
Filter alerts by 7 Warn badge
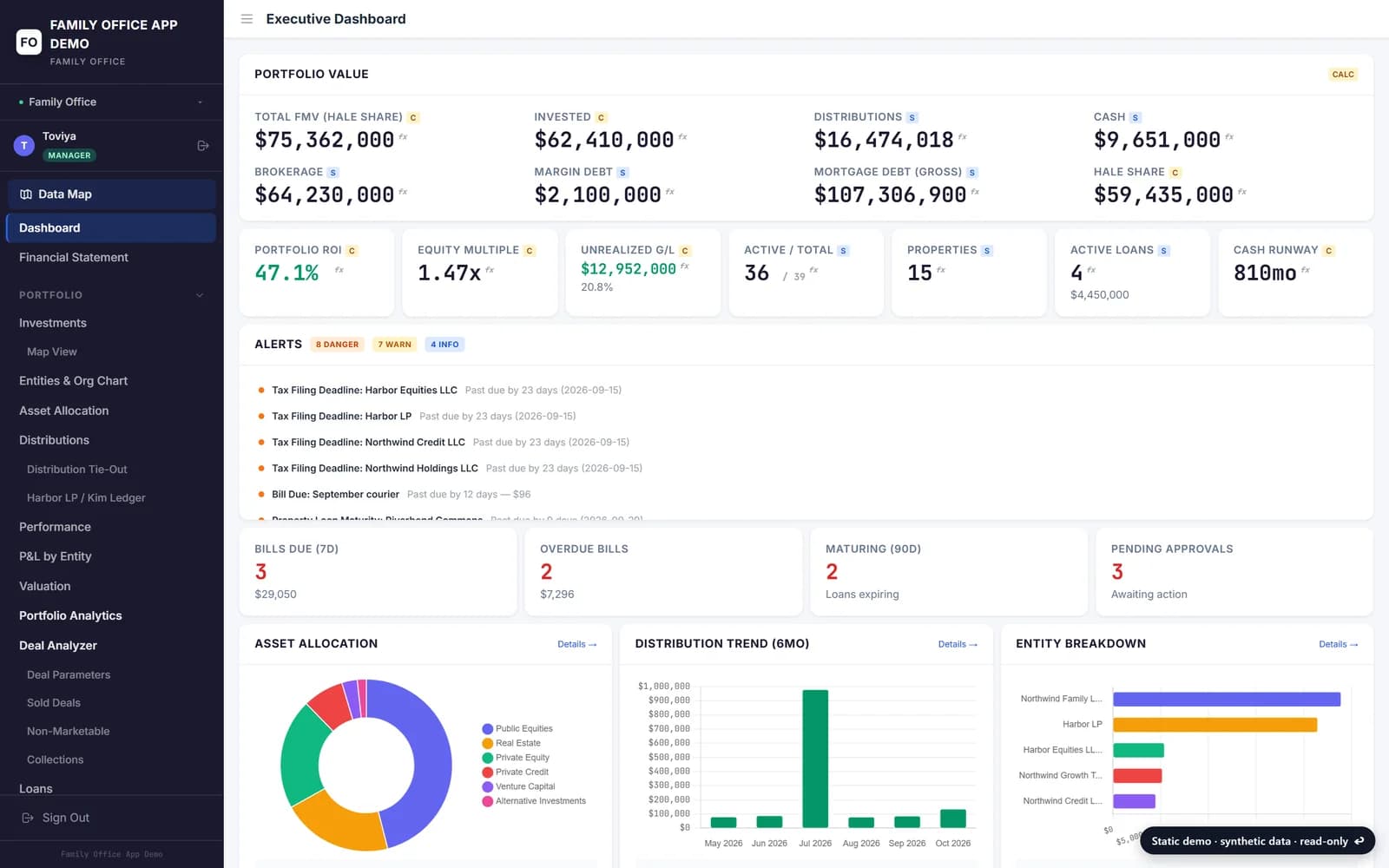point(395,345)
